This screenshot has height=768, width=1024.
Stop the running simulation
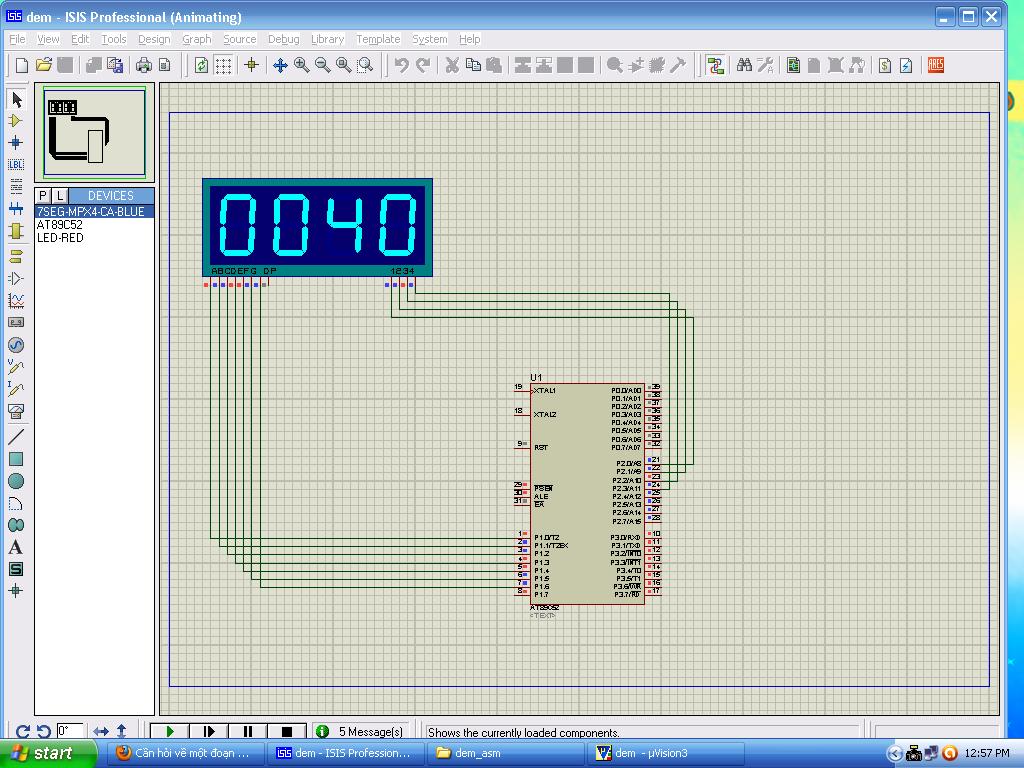tap(287, 732)
